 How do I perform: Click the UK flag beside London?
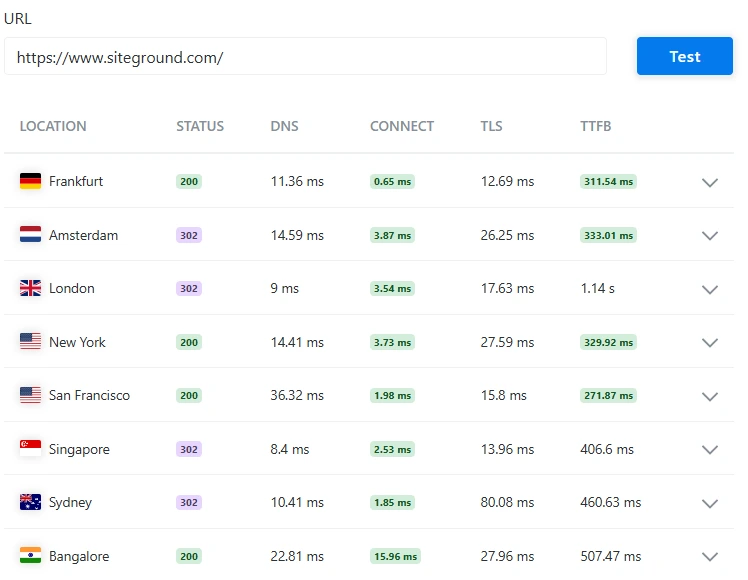click(31, 288)
